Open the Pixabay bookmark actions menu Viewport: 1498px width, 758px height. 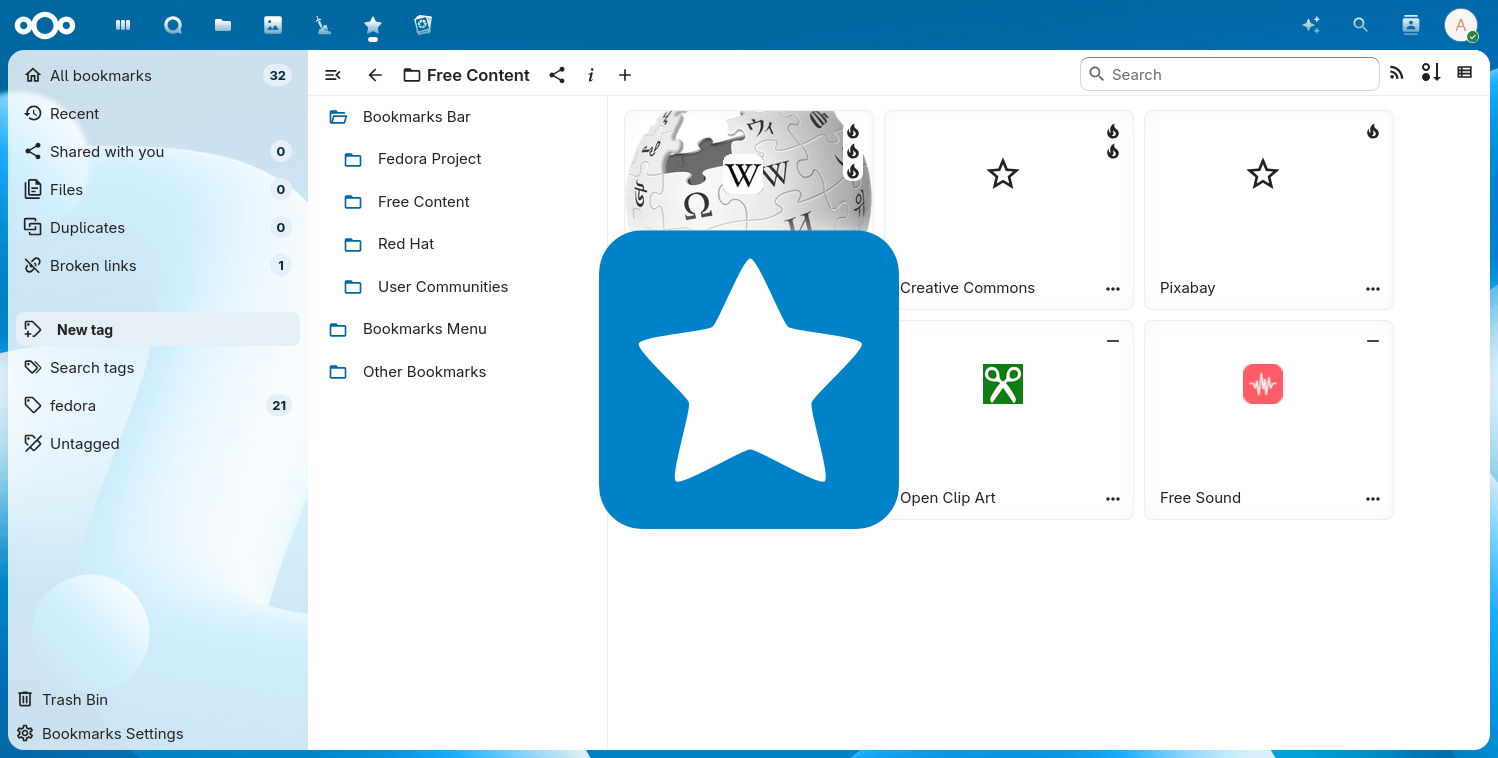click(1373, 289)
